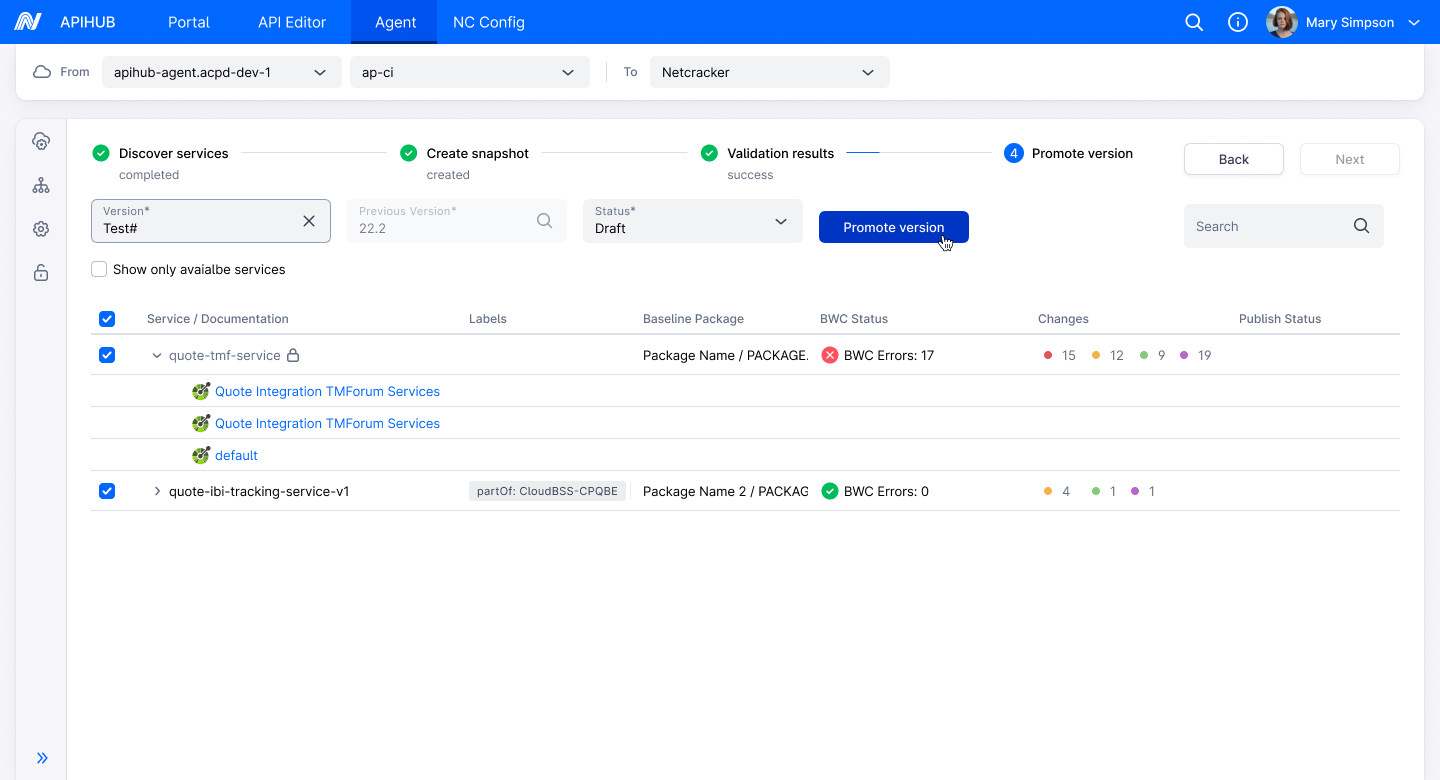Collapse the quote-tmf-service row
This screenshot has height=780, width=1440.
pos(157,355)
